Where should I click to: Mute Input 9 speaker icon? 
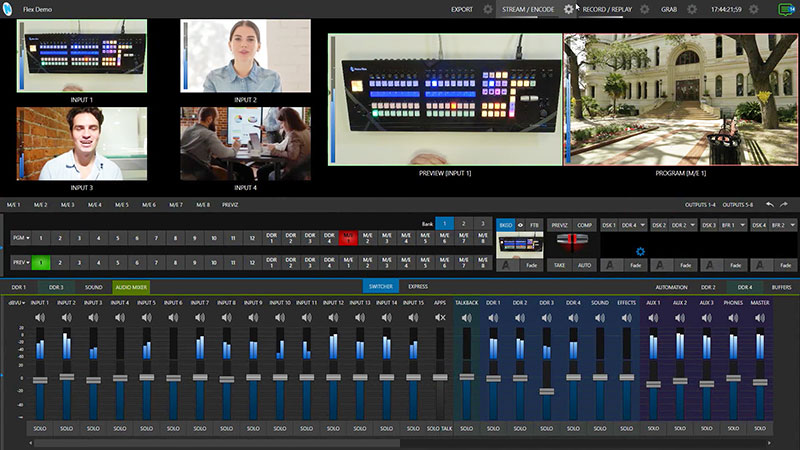pos(253,317)
